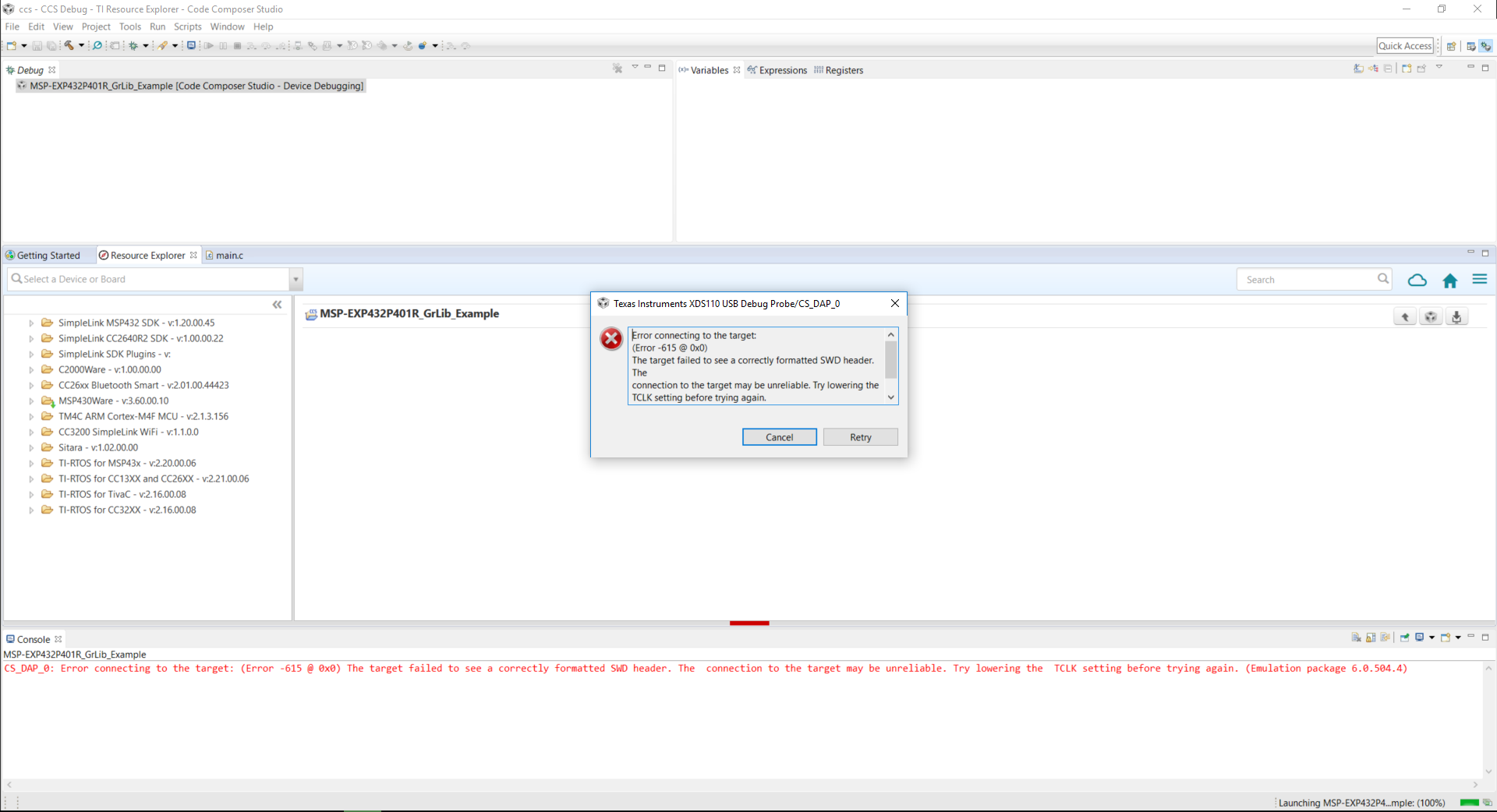Click Remove All Terminated Launches in Debug view
Viewport: 1497px width, 812px height.
coord(618,69)
